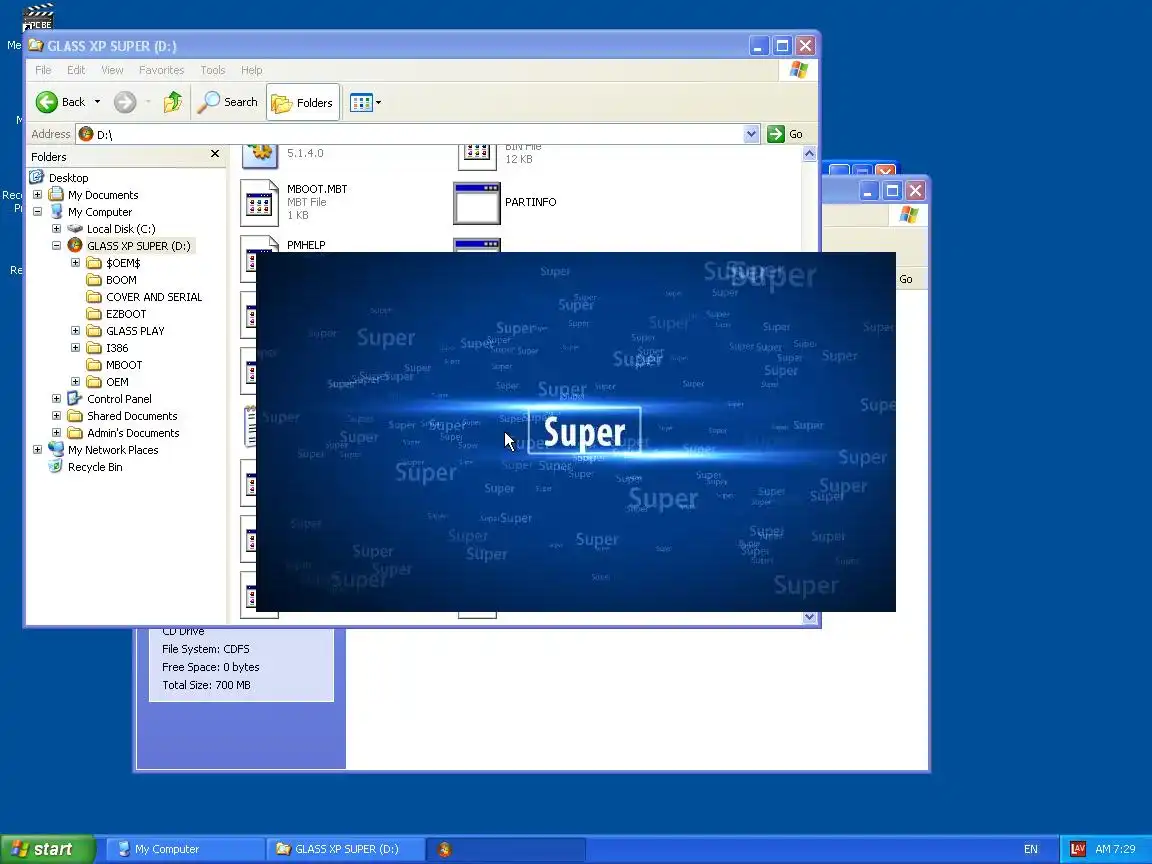Click Total Size: 700 MB detail text
This screenshot has width=1152, height=864.
(206, 685)
